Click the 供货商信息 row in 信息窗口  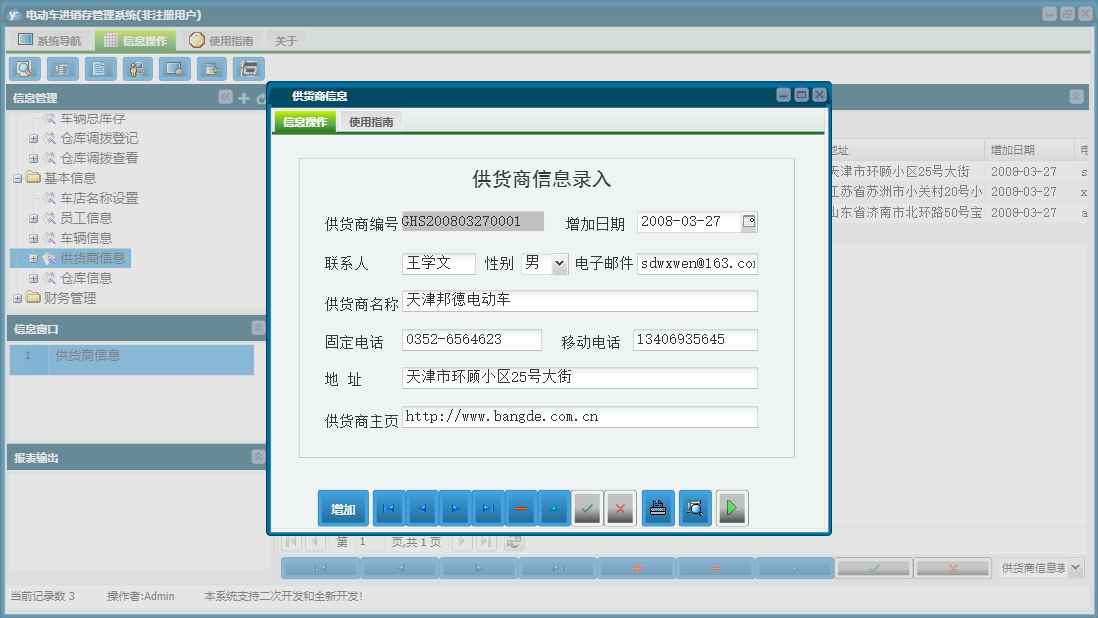point(132,359)
